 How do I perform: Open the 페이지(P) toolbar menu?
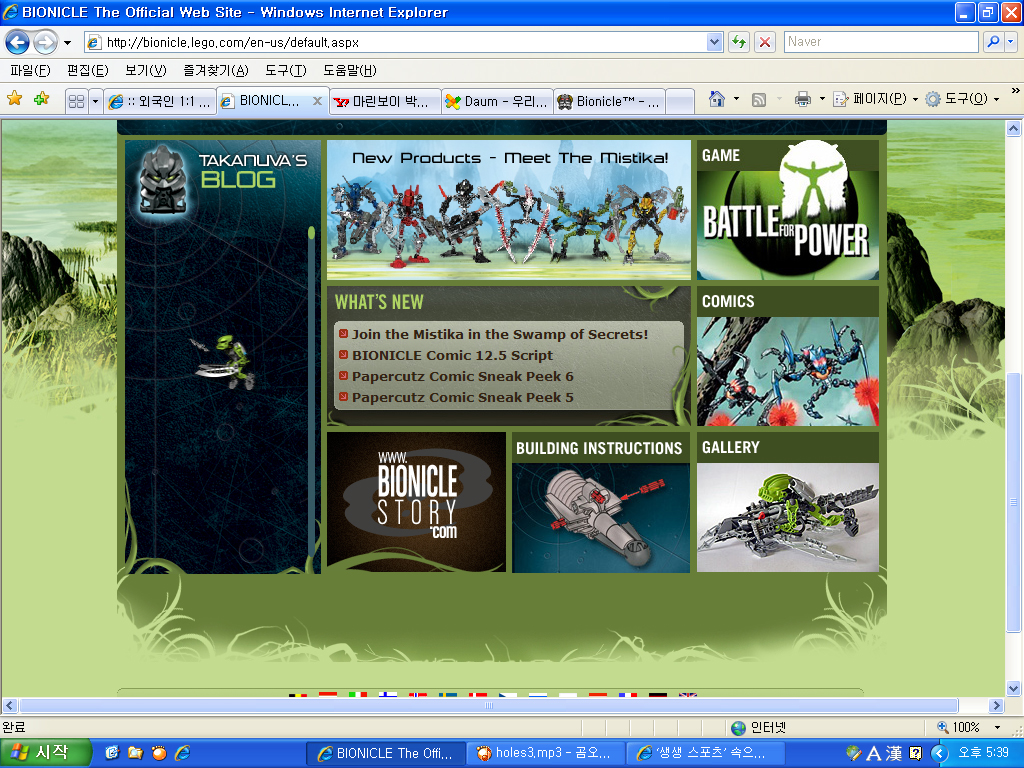click(x=875, y=99)
